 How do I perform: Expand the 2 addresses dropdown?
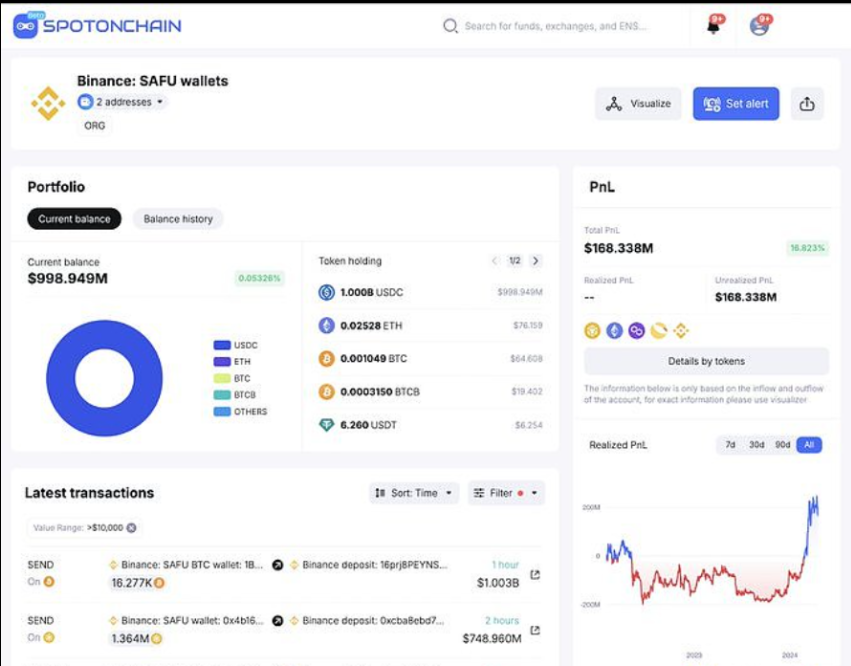click(x=122, y=102)
